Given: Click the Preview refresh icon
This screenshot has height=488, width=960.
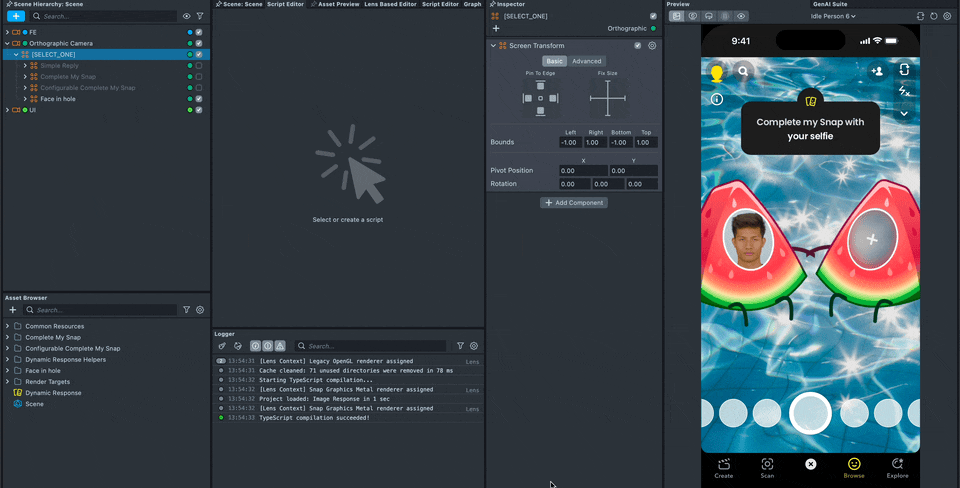Looking at the screenshot, I should 934,16.
